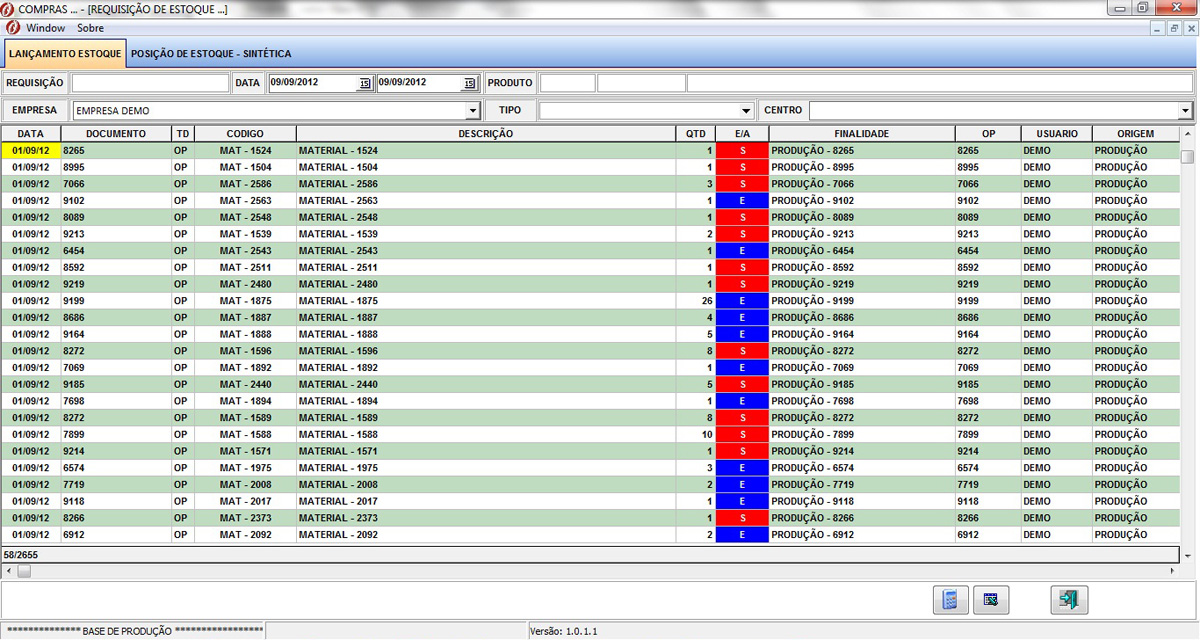Image resolution: width=1200 pixels, height=640 pixels.
Task: Select the Lançamento Estoque tab
Action: [x=65, y=53]
